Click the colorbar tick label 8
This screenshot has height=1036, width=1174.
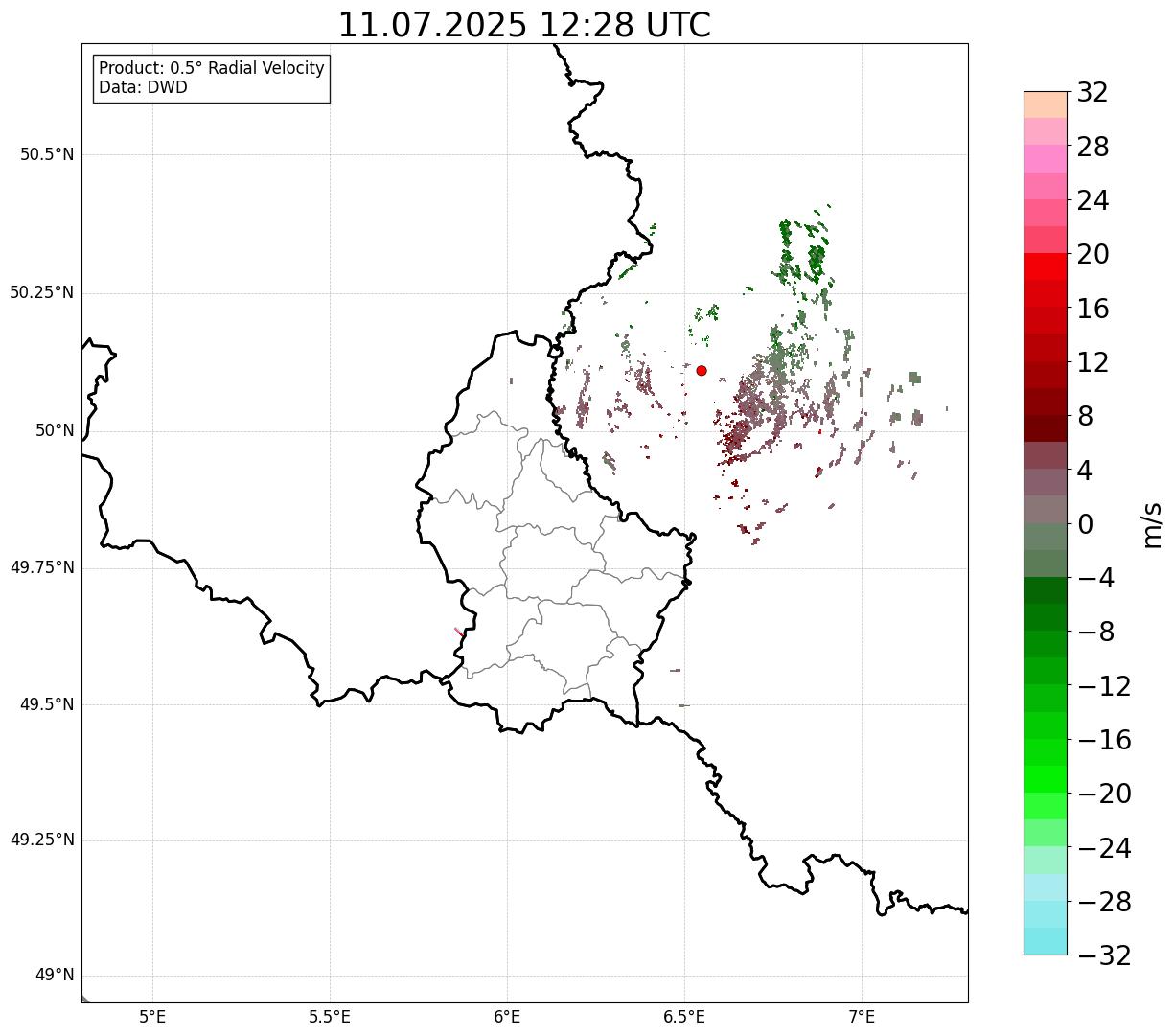[x=1085, y=416]
